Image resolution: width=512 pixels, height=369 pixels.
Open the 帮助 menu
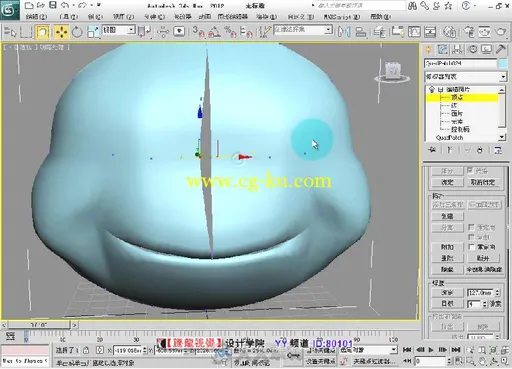click(x=380, y=16)
